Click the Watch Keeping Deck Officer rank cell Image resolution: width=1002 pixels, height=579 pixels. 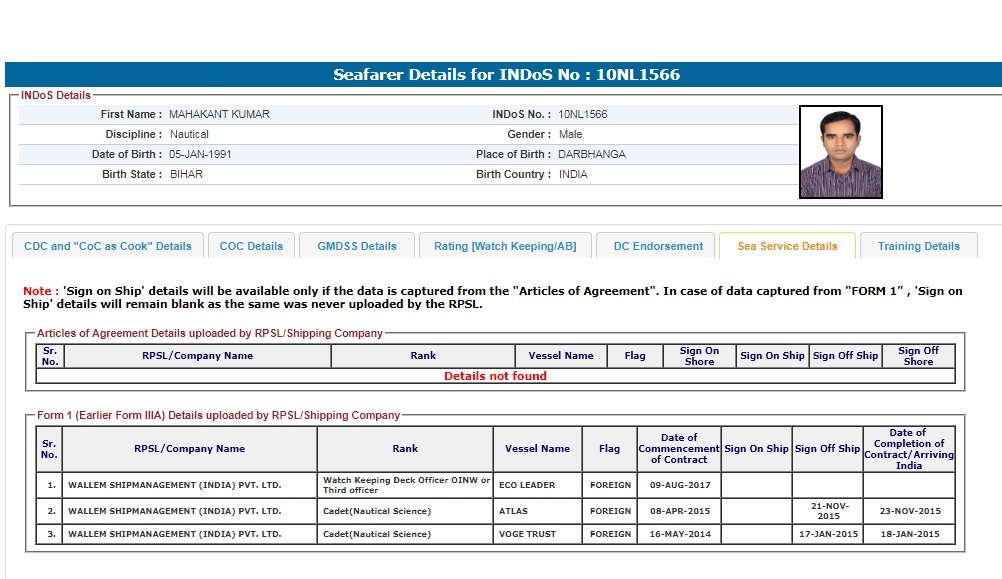click(x=405, y=485)
